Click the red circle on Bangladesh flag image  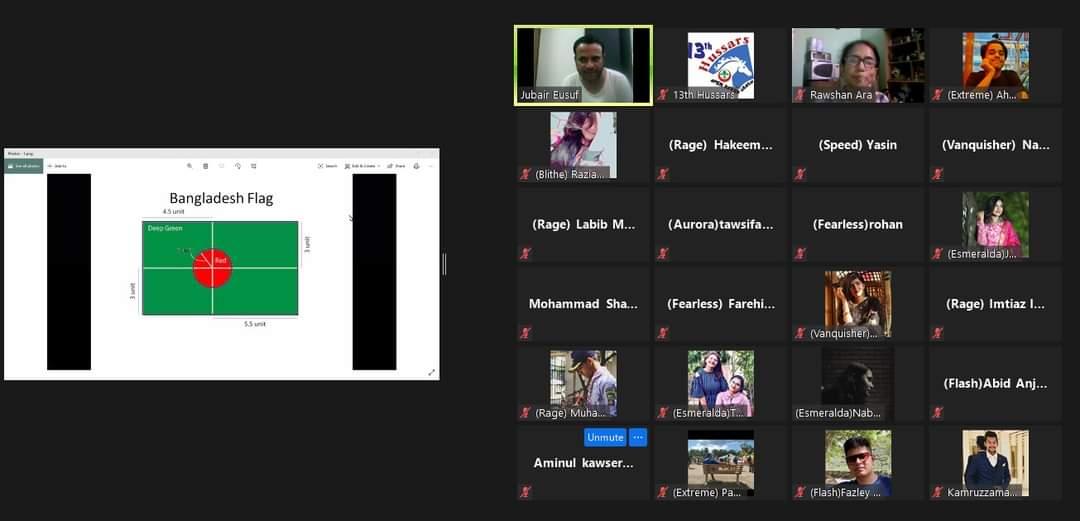[x=212, y=268]
